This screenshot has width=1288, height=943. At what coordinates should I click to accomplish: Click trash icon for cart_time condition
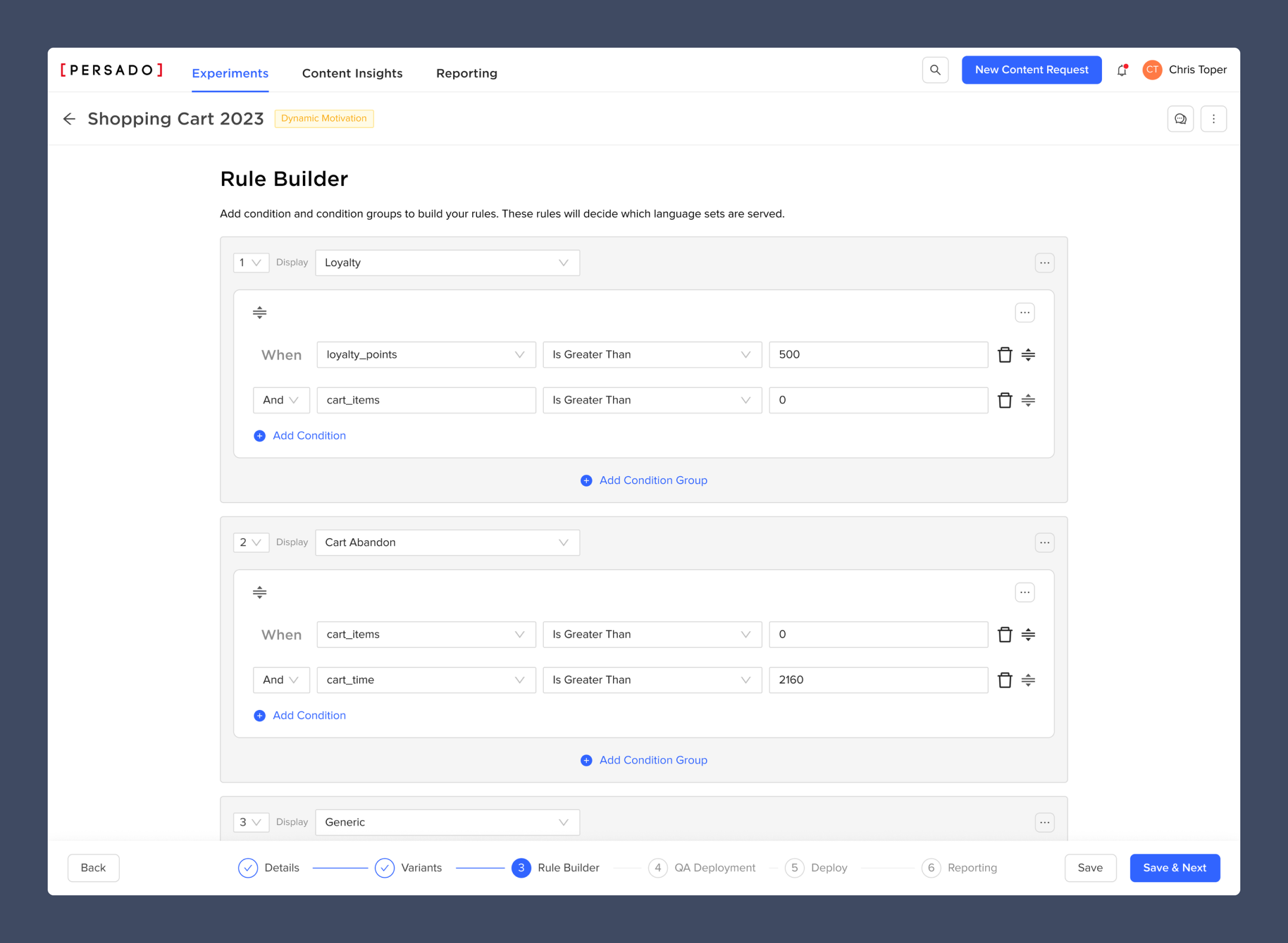coord(1005,680)
